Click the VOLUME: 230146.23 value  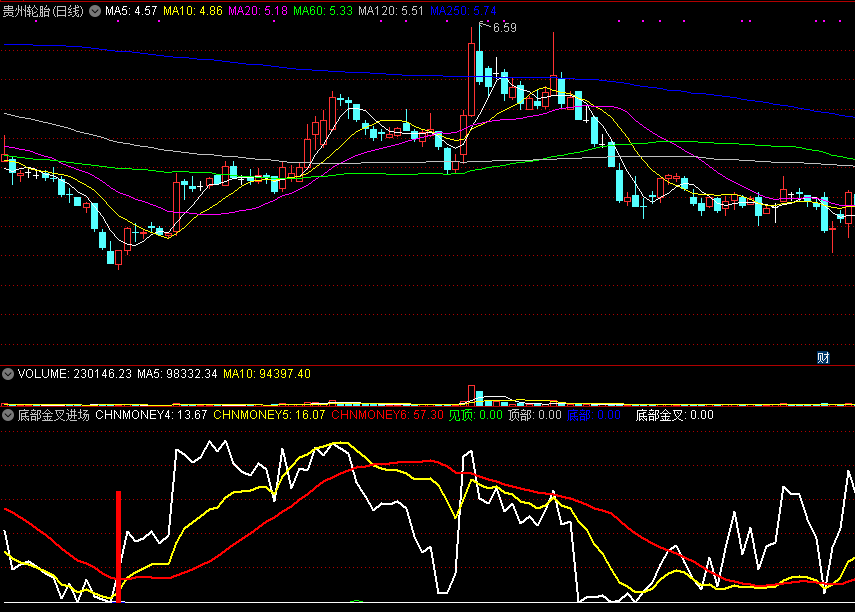click(x=75, y=374)
